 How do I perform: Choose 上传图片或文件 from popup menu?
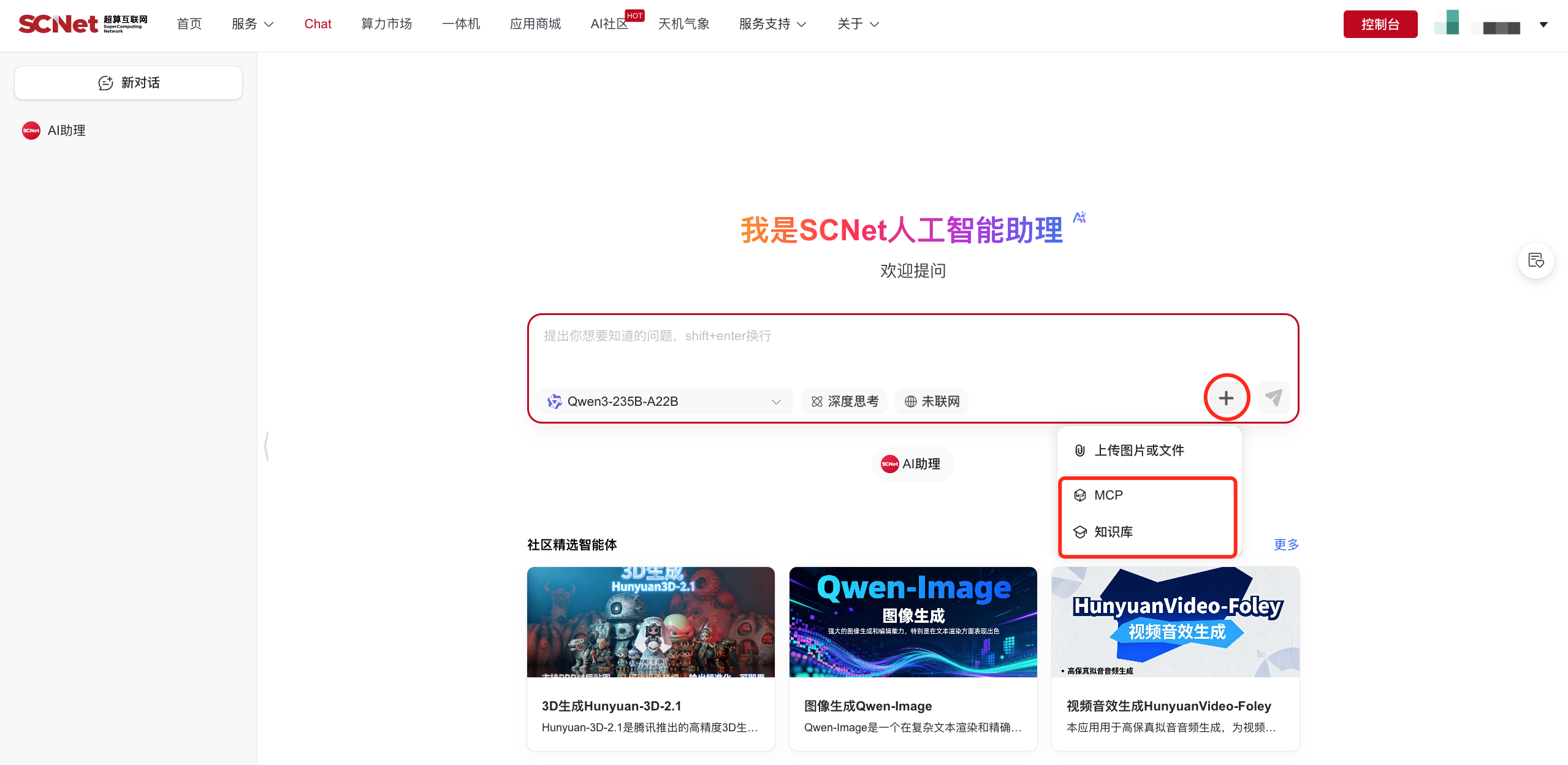[x=1138, y=451]
